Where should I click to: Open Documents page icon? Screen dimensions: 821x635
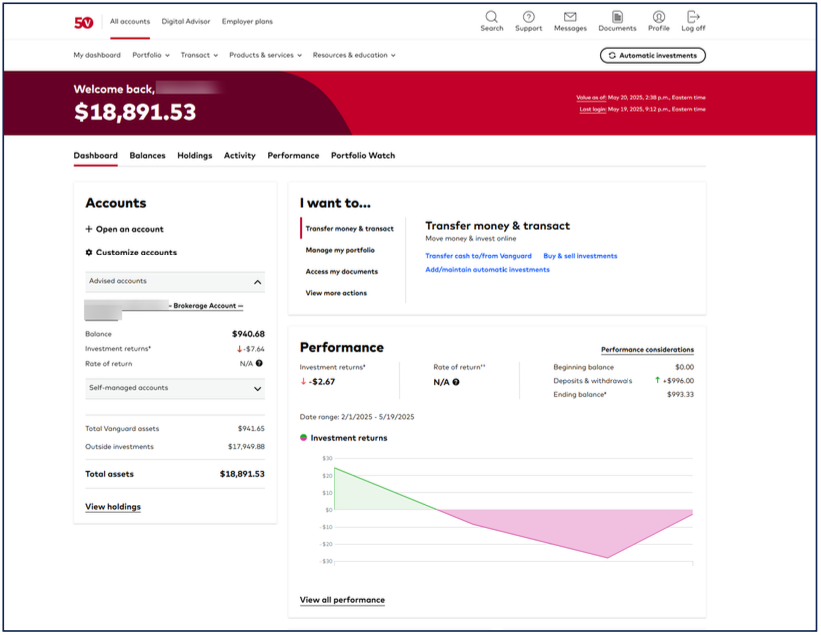pyautogui.click(x=617, y=17)
